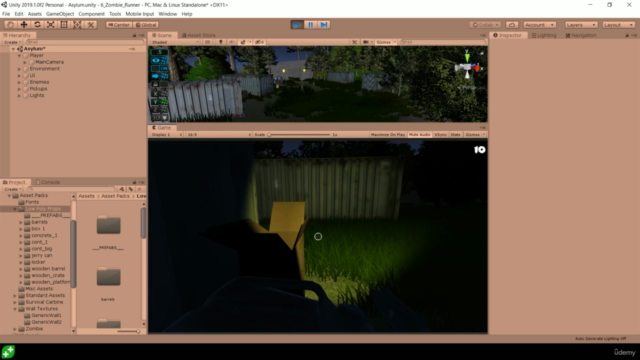Image resolution: width=640 pixels, height=360 pixels.
Task: Open the 16:9 aspect ratio dropdown
Action: click(x=218, y=135)
